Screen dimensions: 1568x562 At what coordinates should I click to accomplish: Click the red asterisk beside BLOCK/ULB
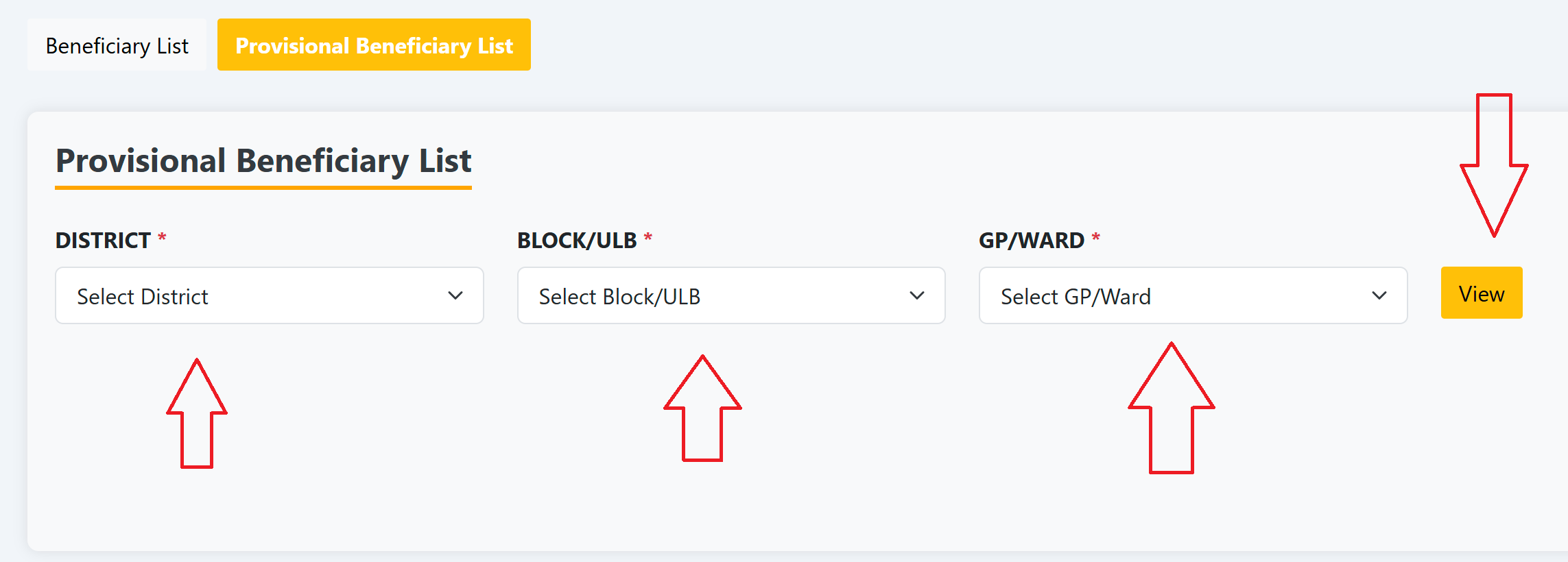coord(648,239)
